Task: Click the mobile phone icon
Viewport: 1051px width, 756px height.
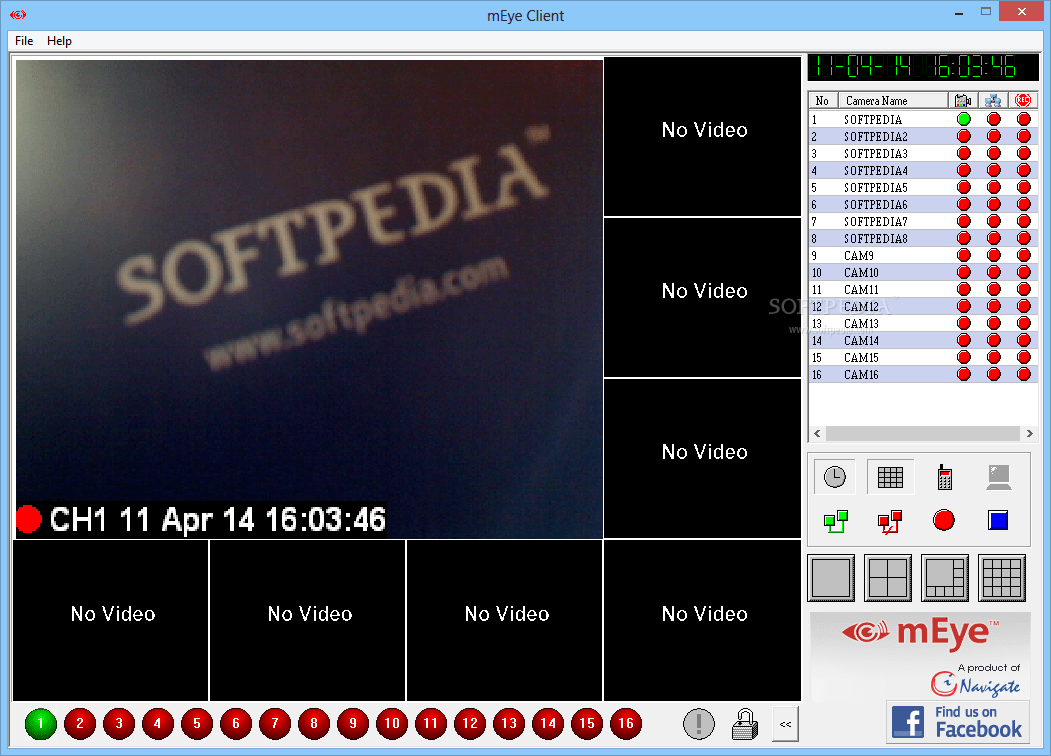Action: 944,477
